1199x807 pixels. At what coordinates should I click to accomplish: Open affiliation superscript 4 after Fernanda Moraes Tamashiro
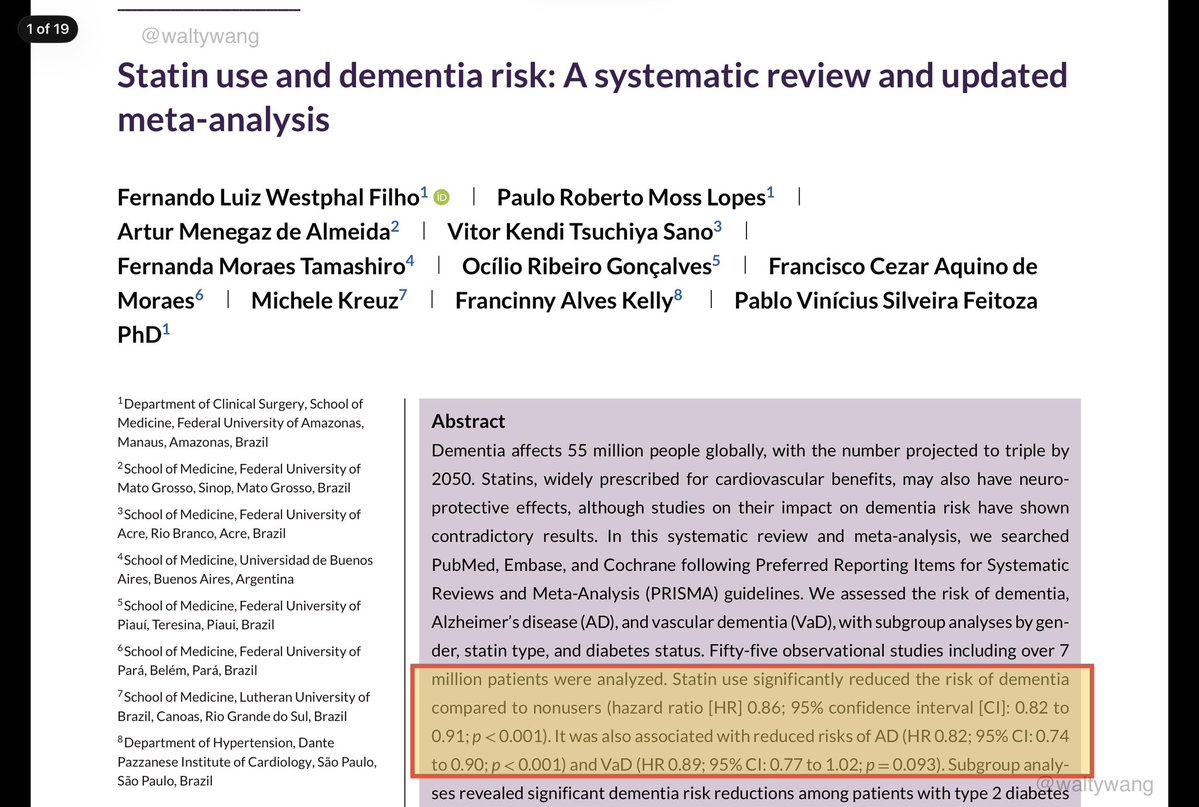coord(410,261)
